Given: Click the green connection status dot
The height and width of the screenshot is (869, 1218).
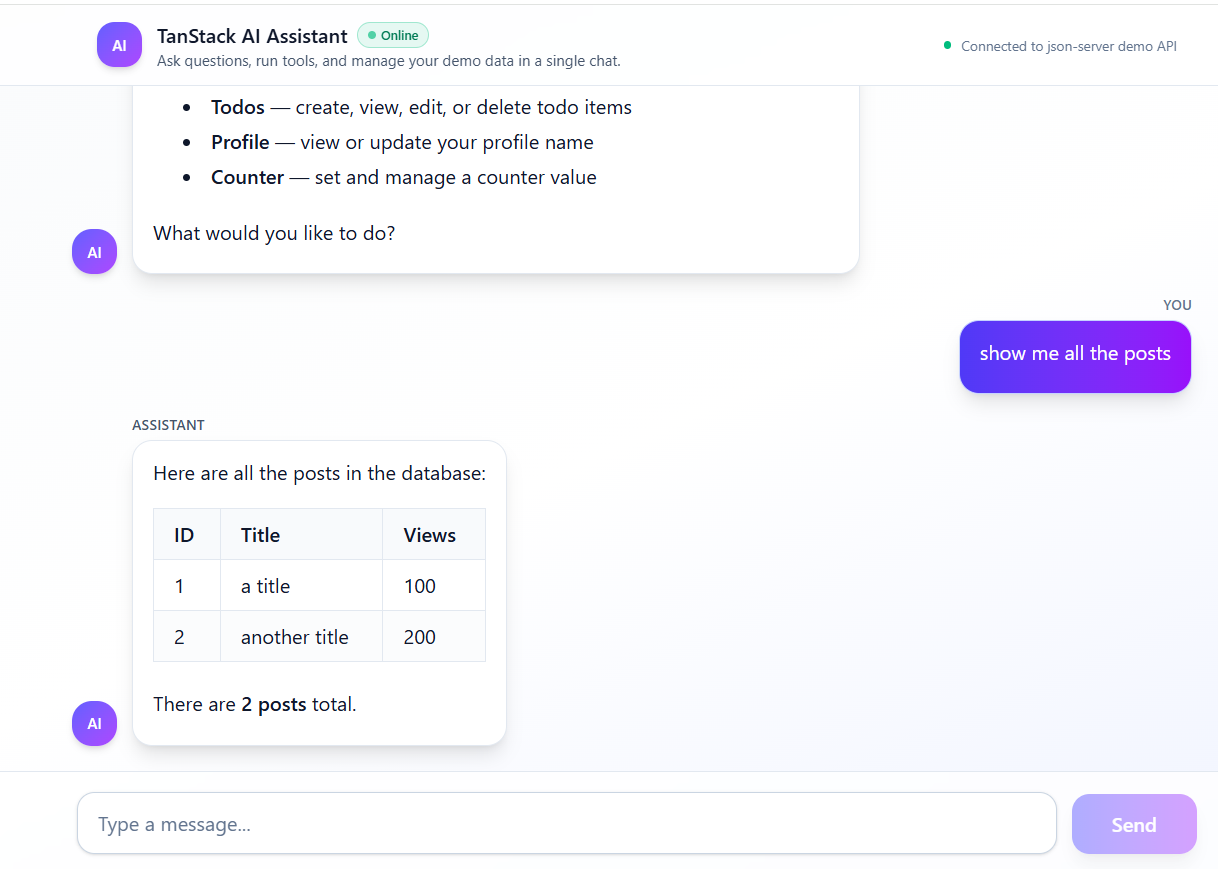Looking at the screenshot, I should [x=948, y=45].
